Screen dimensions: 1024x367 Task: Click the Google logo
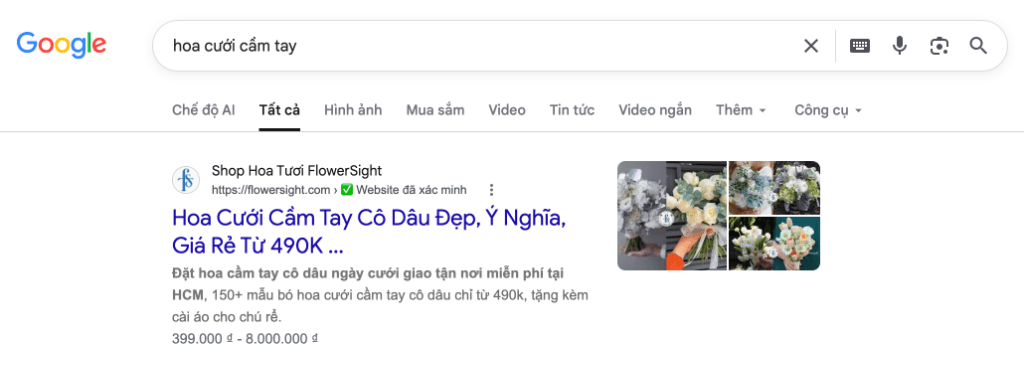[x=61, y=44]
